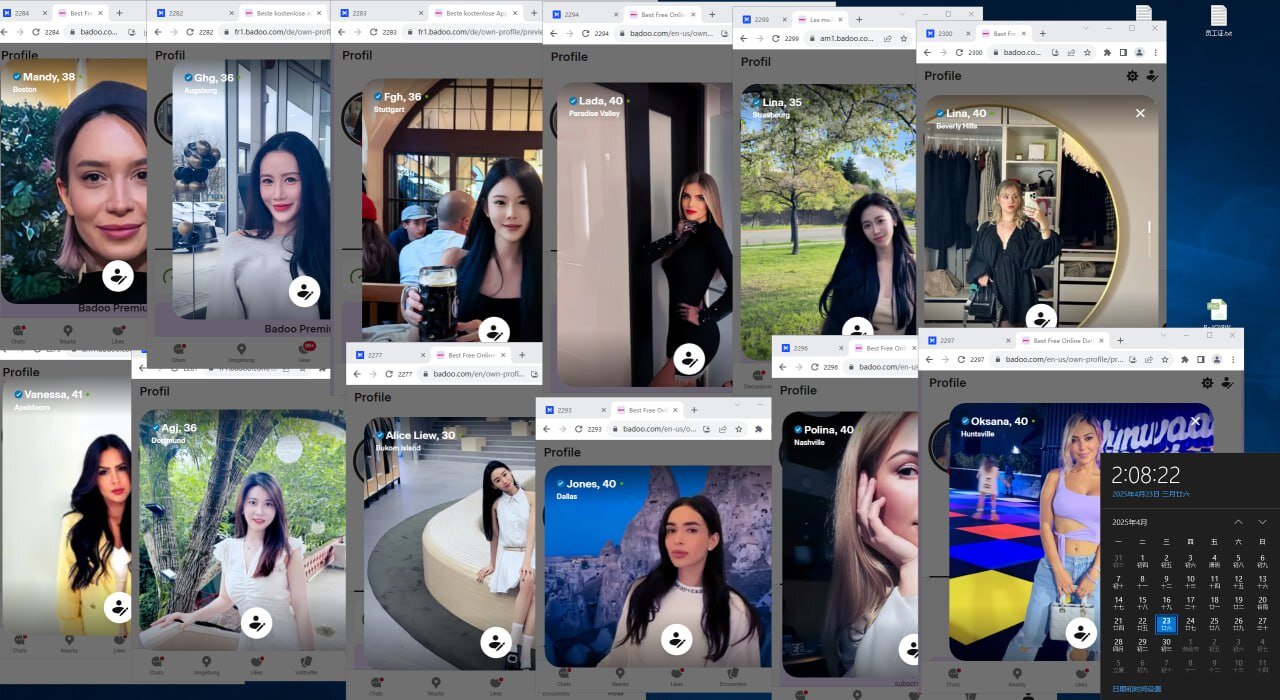Open new tab in 2277 window
1280x700 pixels.
click(522, 355)
